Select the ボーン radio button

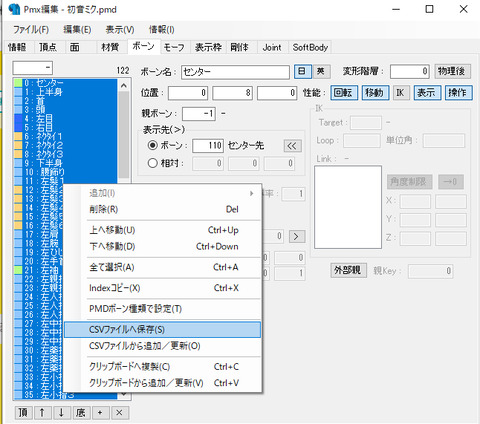[x=153, y=145]
